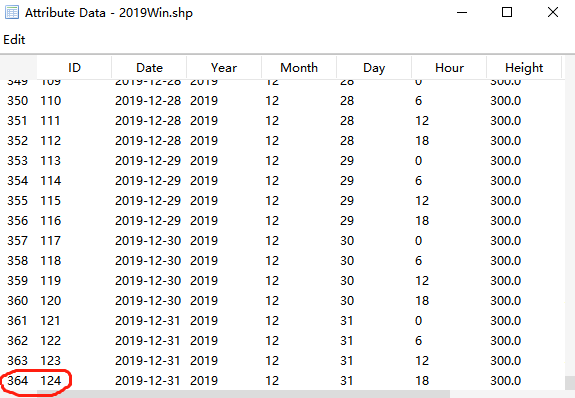
Task: Click ID cell 118
Action: click(x=51, y=260)
